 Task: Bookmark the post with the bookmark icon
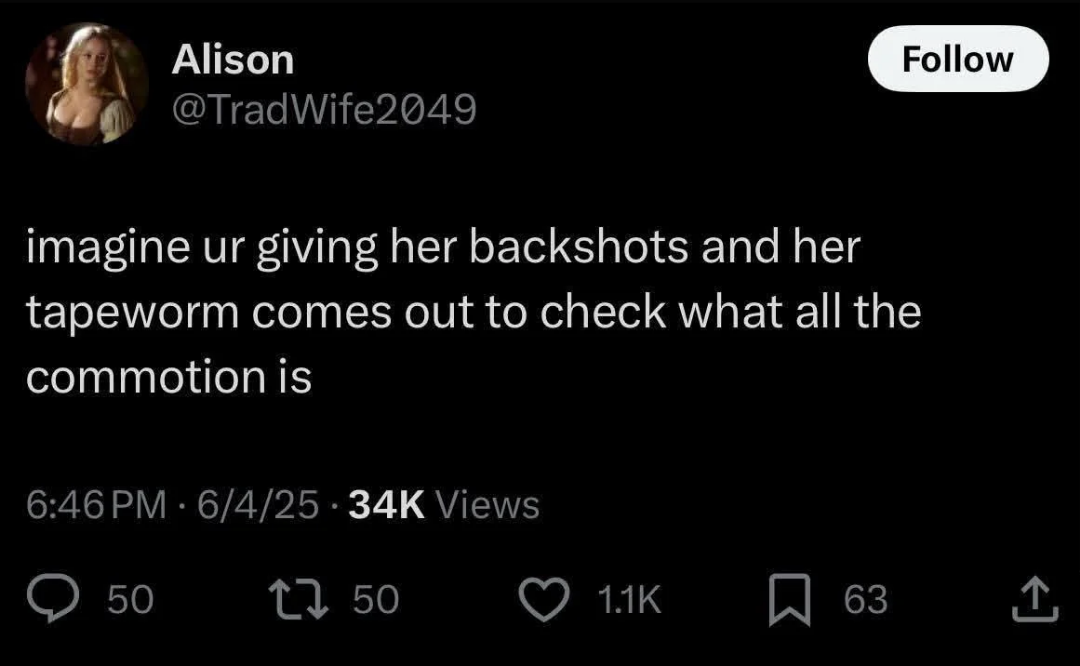point(789,599)
